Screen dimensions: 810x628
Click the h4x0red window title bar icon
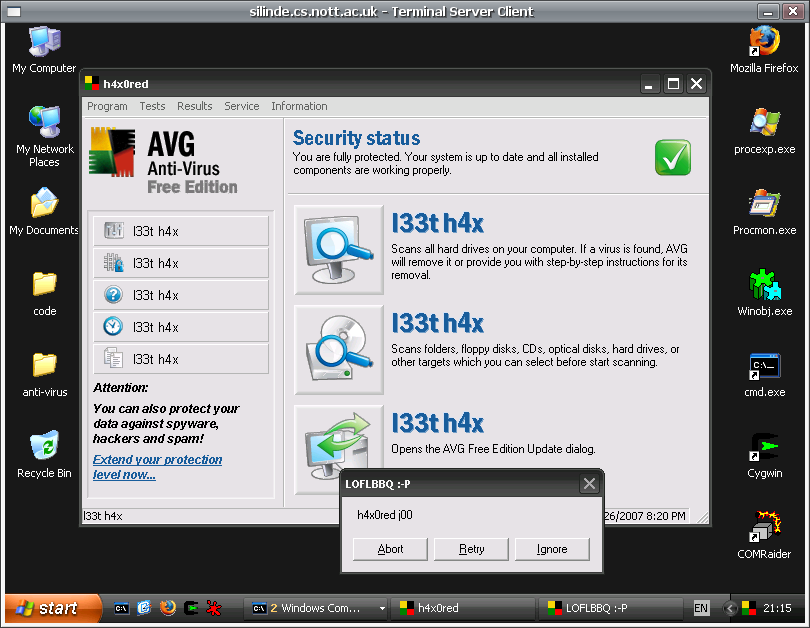[x=92, y=84]
